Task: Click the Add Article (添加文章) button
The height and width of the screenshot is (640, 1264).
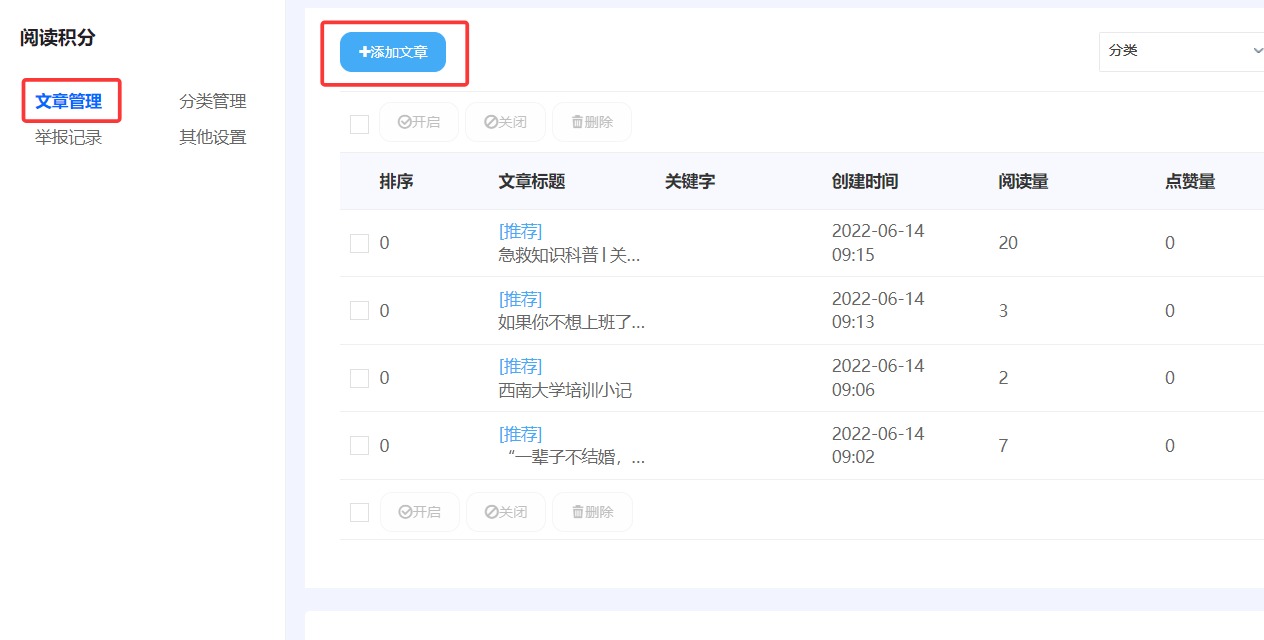Action: 393,52
